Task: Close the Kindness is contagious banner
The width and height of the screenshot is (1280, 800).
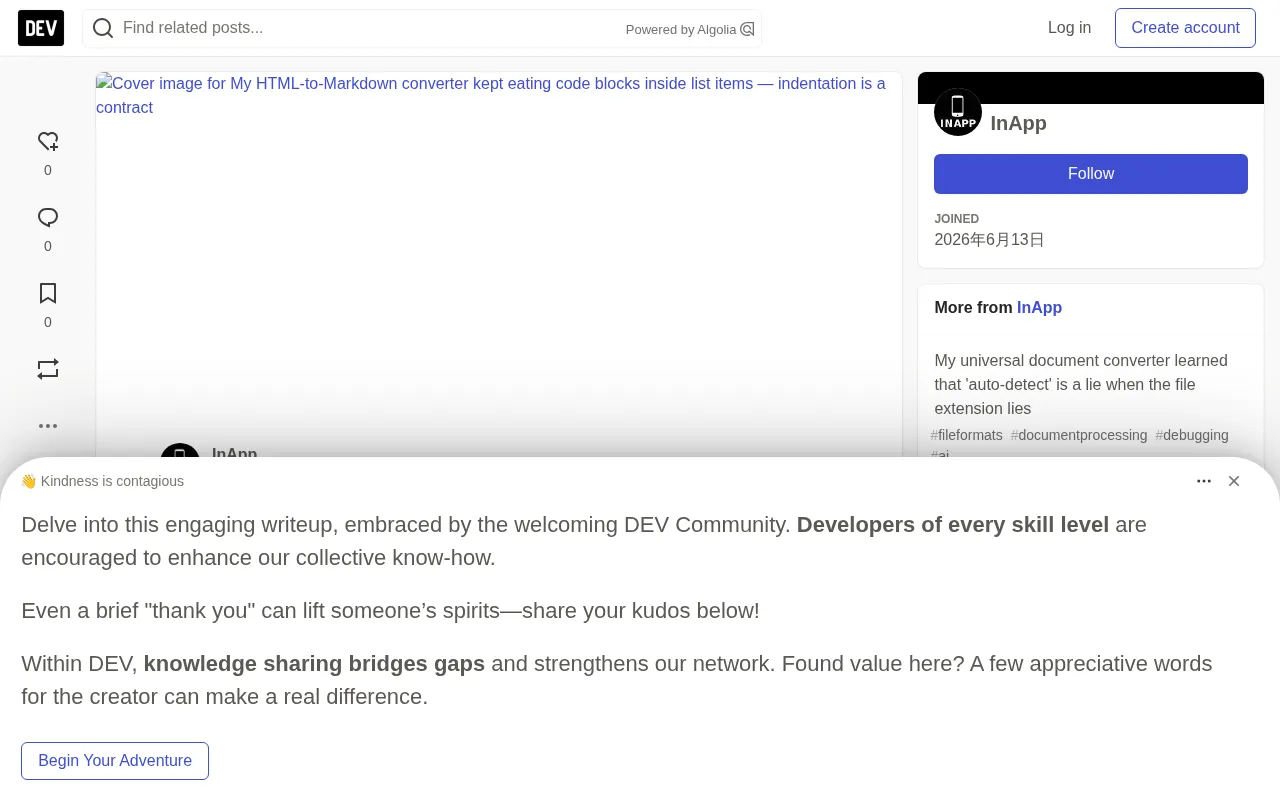Action: click(1234, 481)
